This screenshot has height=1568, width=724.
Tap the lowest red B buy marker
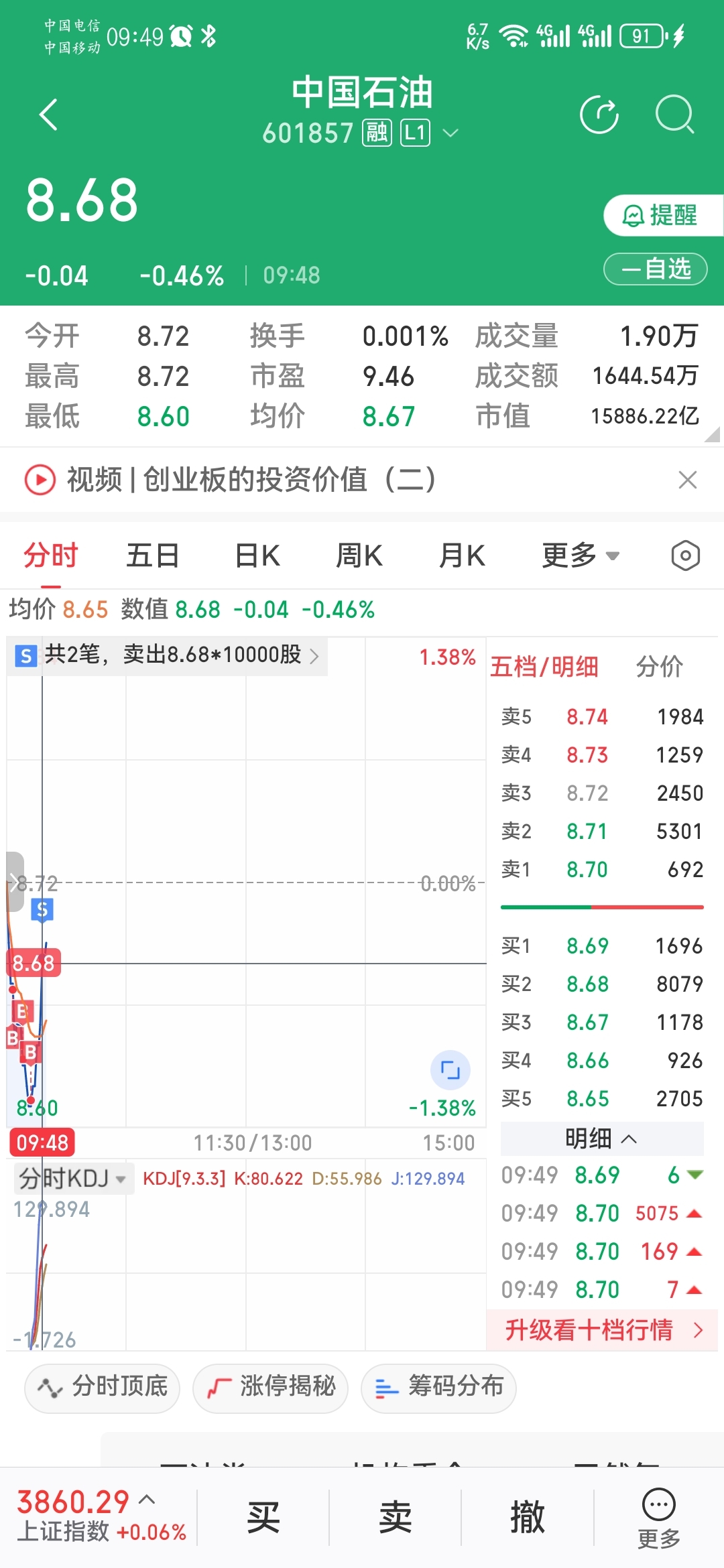30,1053
